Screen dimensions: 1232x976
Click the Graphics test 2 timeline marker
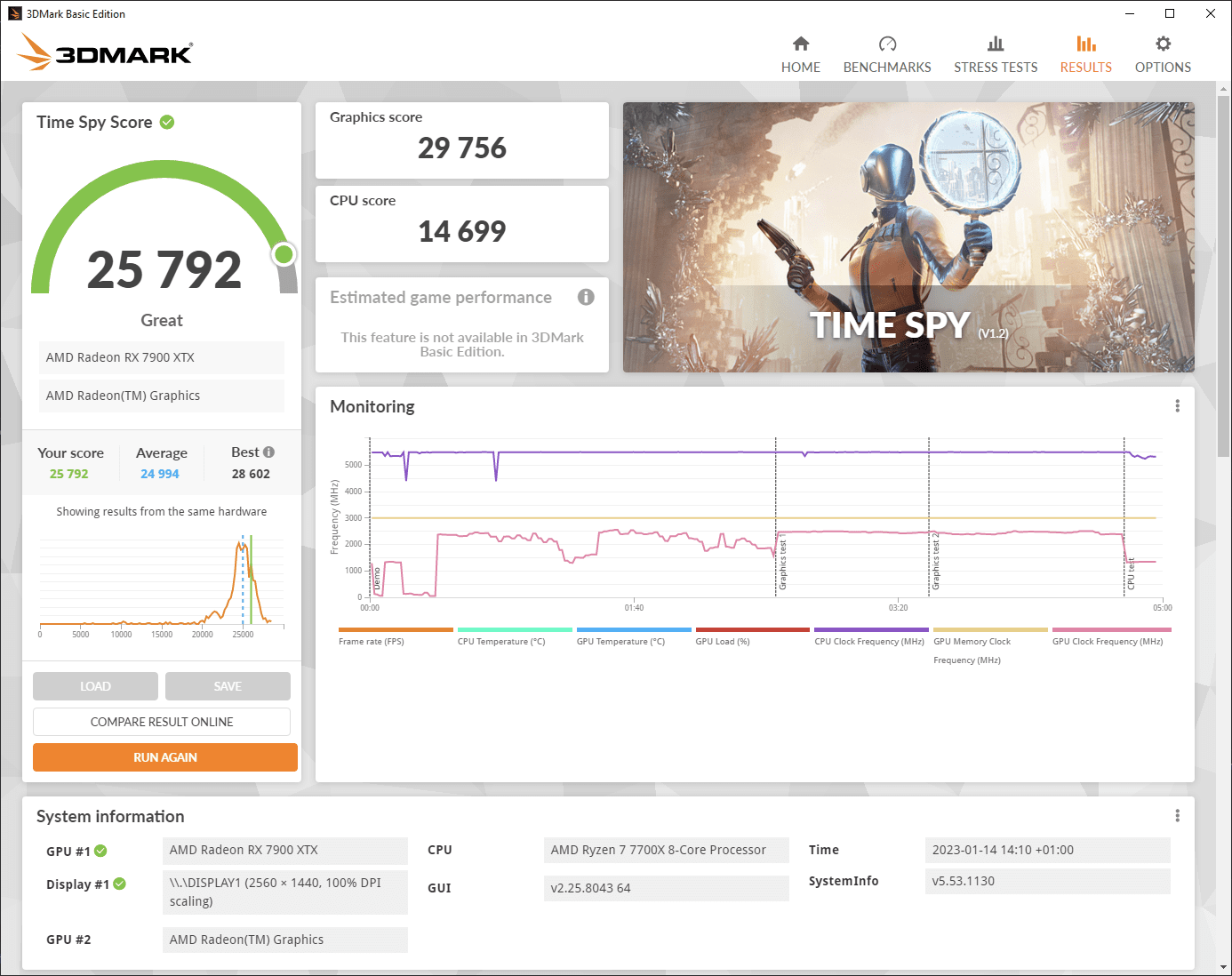(935, 563)
